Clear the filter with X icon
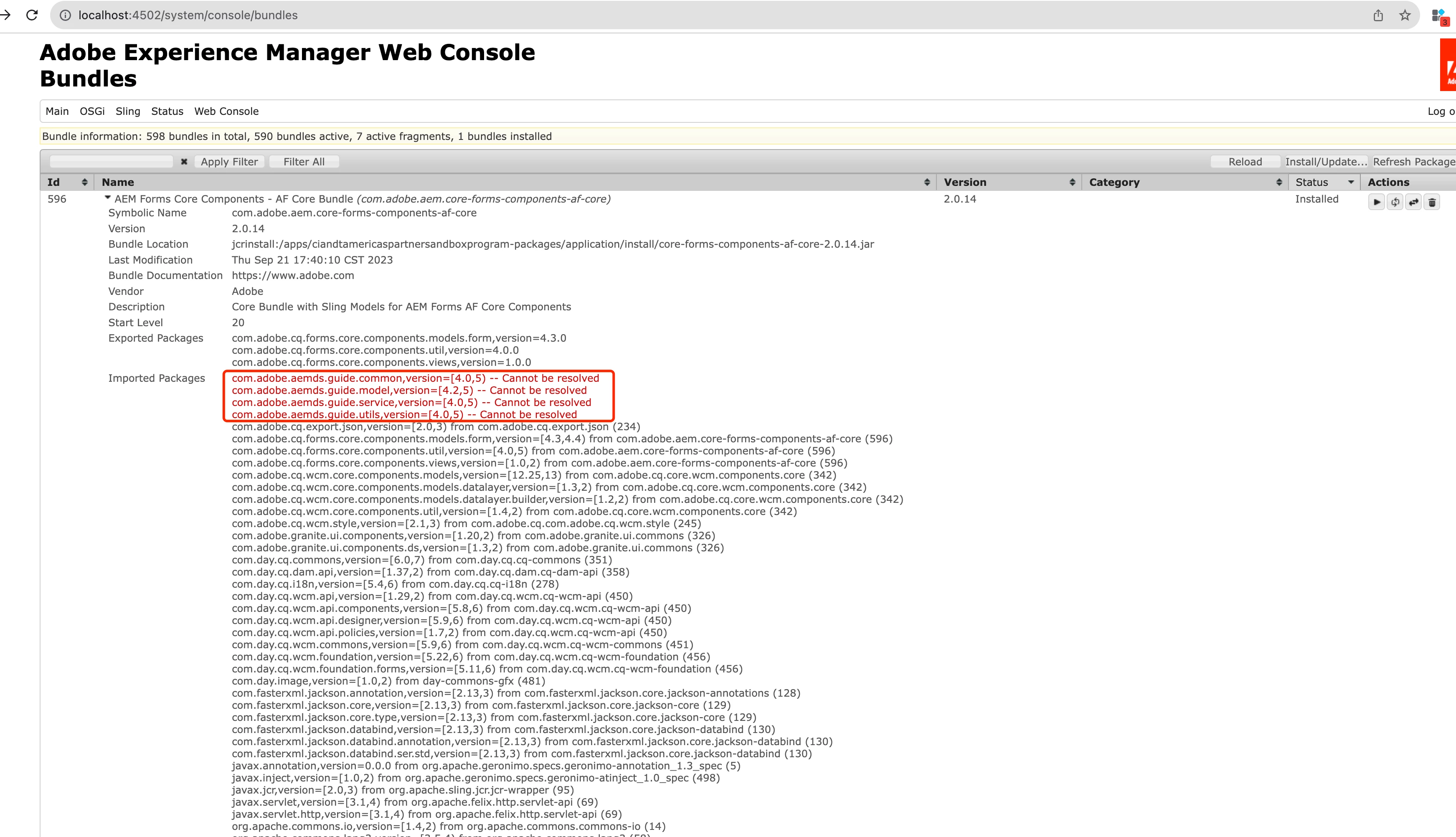 [184, 162]
